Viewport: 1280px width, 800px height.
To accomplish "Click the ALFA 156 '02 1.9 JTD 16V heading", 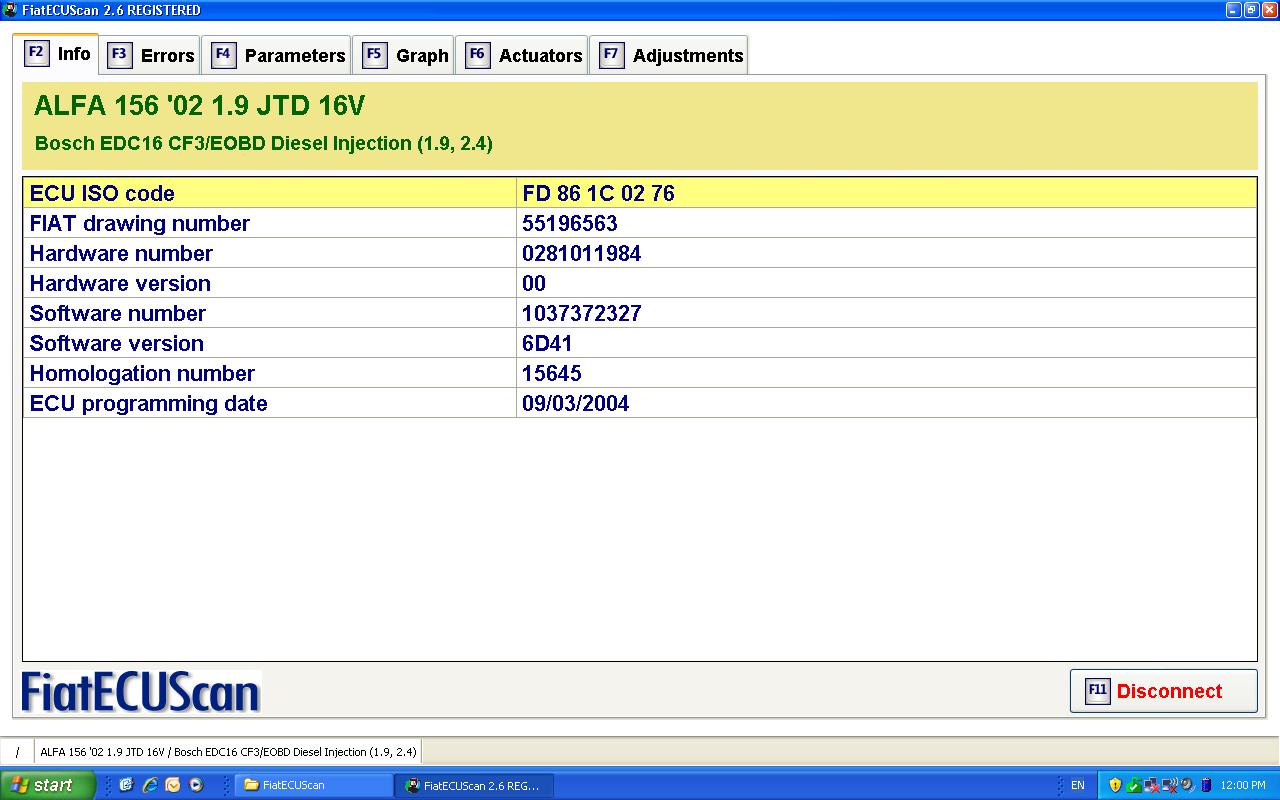I will tap(200, 106).
